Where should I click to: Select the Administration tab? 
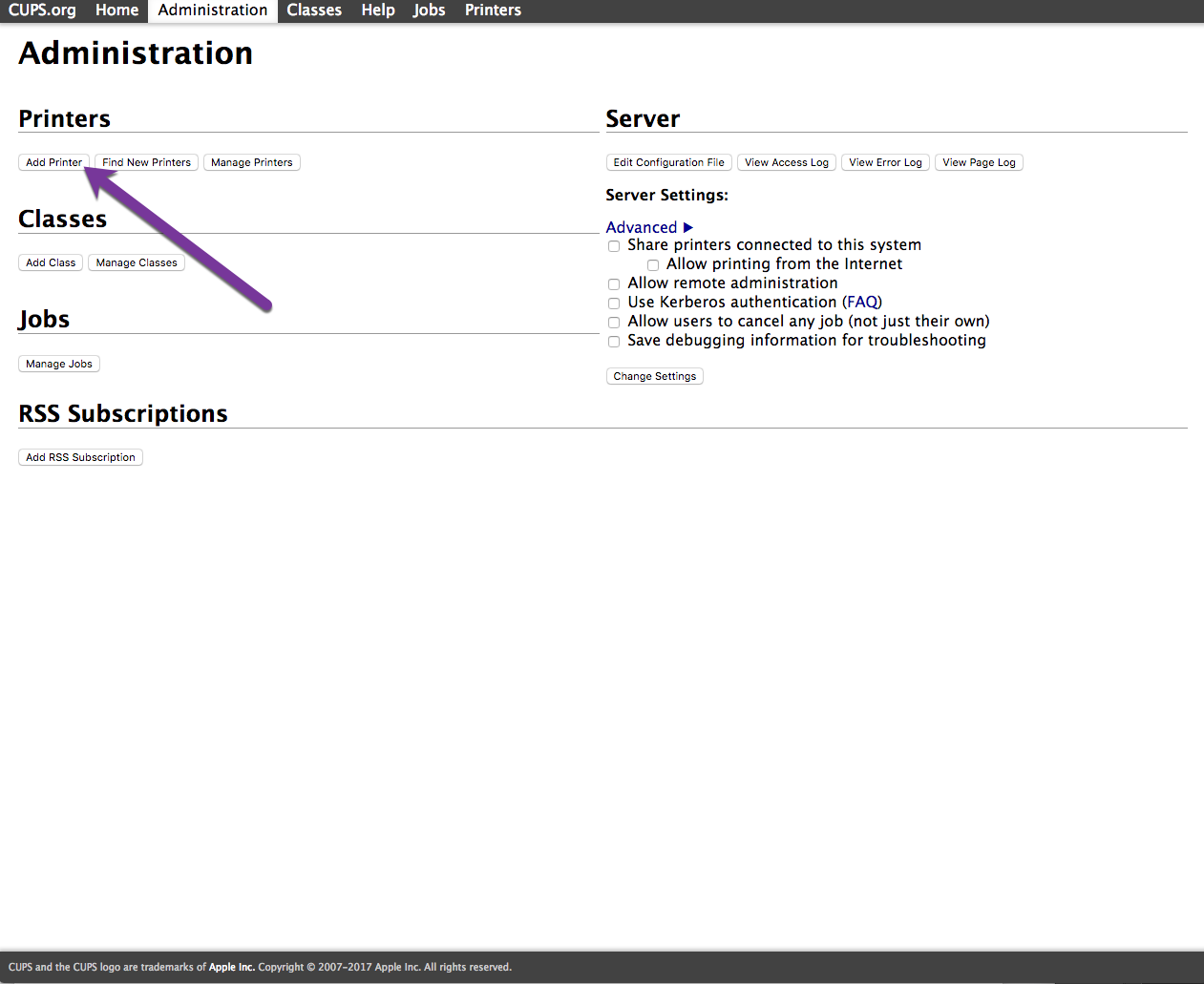coord(213,10)
